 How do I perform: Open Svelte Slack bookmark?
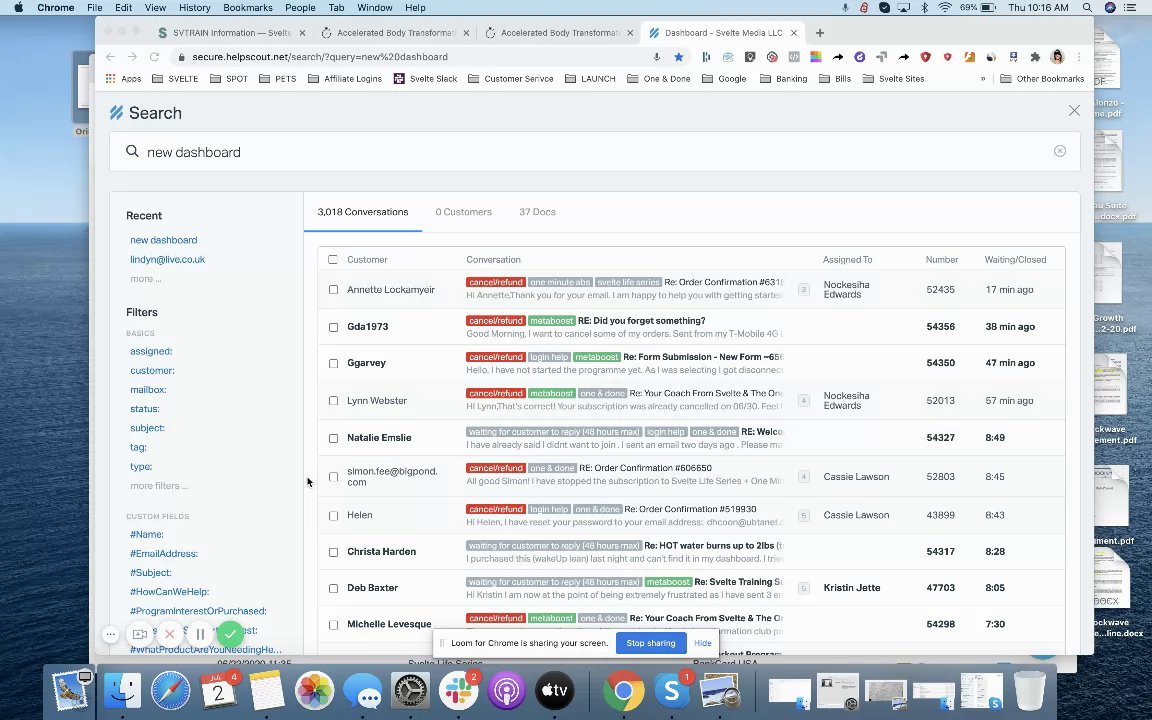coord(425,79)
